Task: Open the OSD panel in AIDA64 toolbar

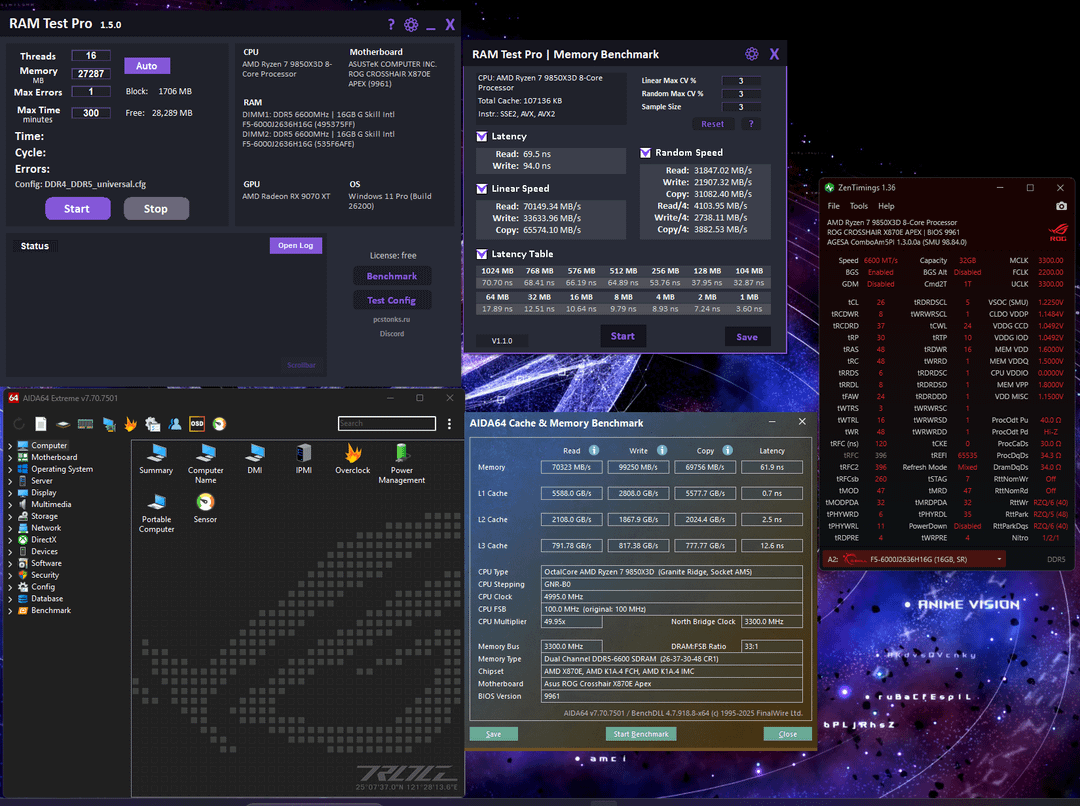Action: click(197, 424)
